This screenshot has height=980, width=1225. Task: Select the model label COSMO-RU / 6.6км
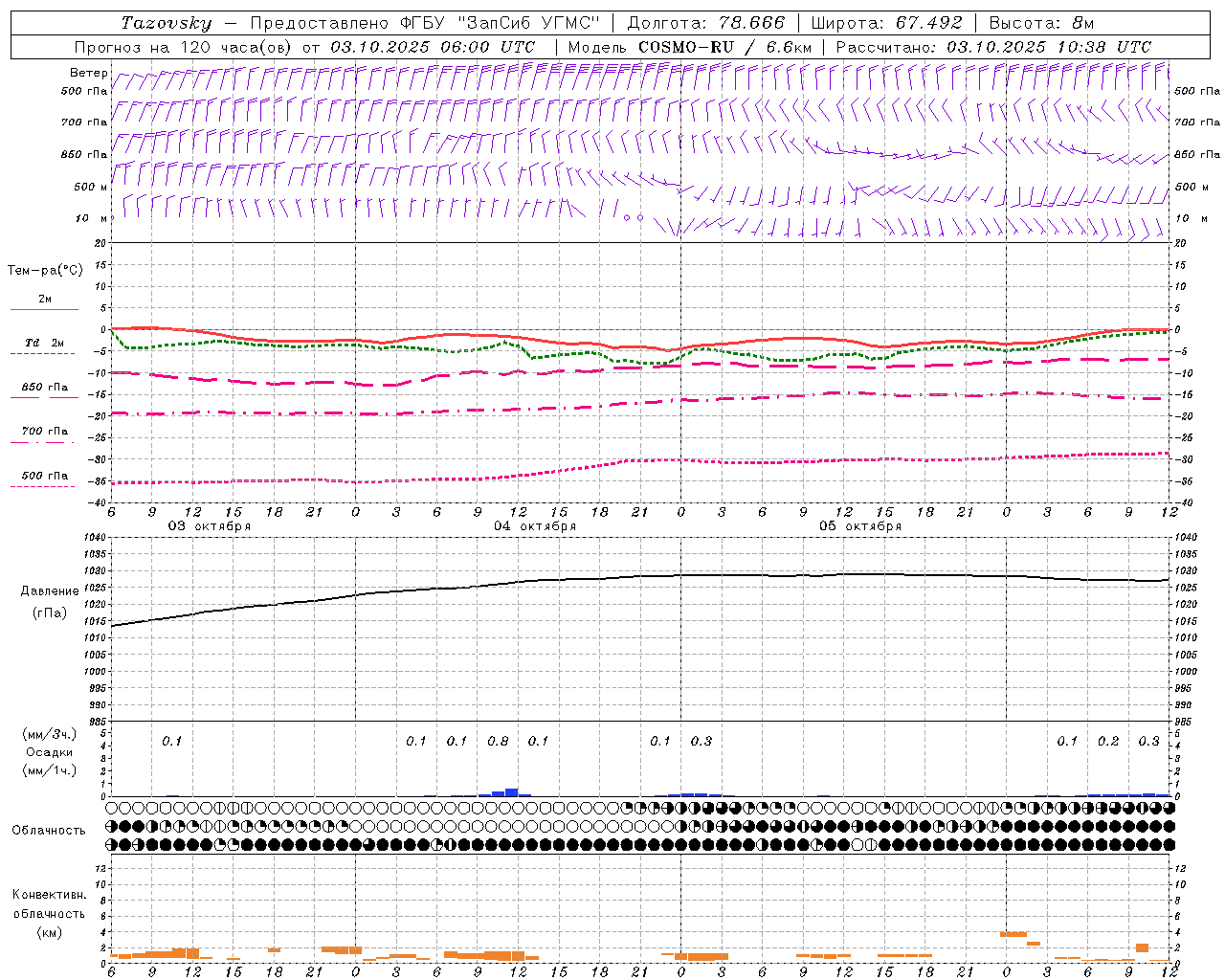click(724, 47)
